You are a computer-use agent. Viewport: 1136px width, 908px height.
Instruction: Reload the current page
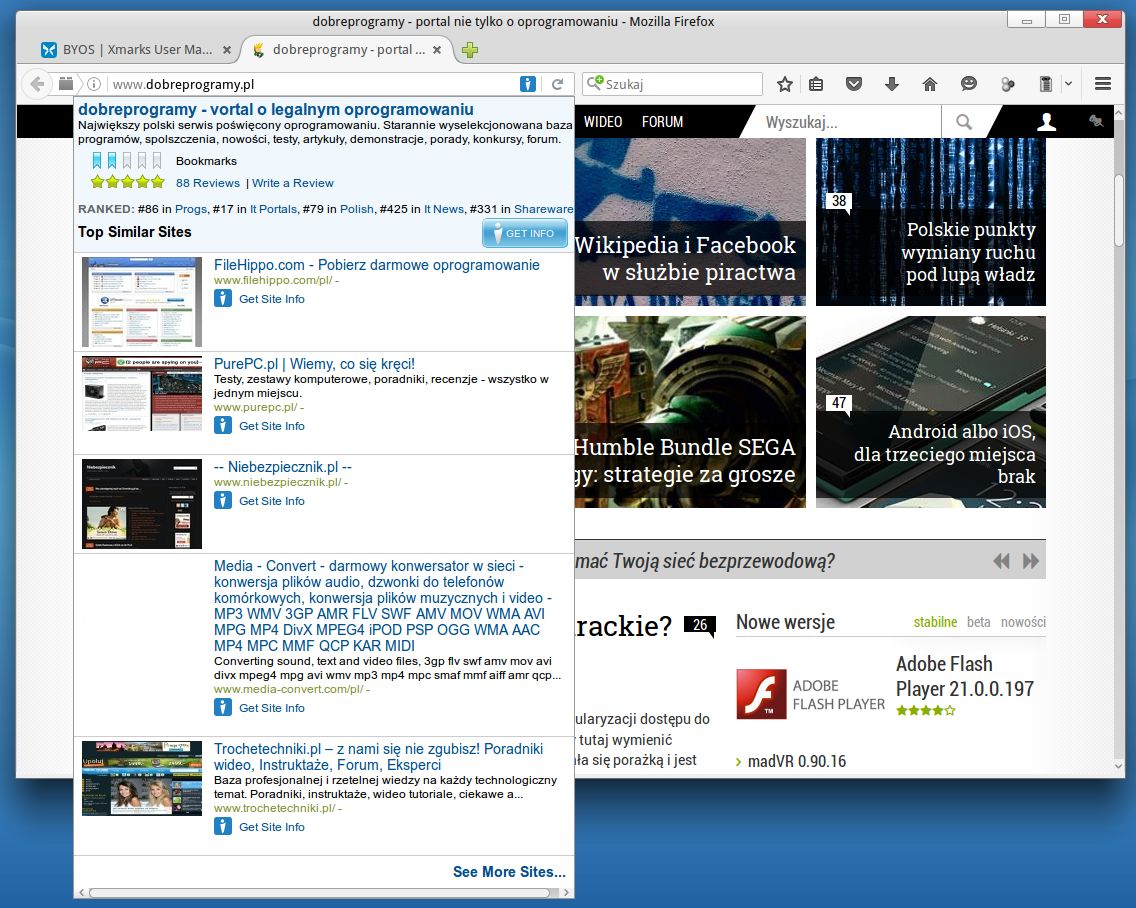[557, 84]
